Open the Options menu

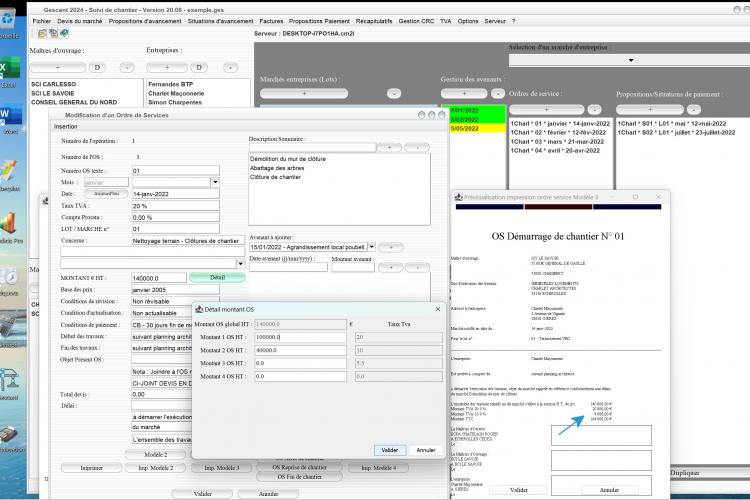click(467, 21)
